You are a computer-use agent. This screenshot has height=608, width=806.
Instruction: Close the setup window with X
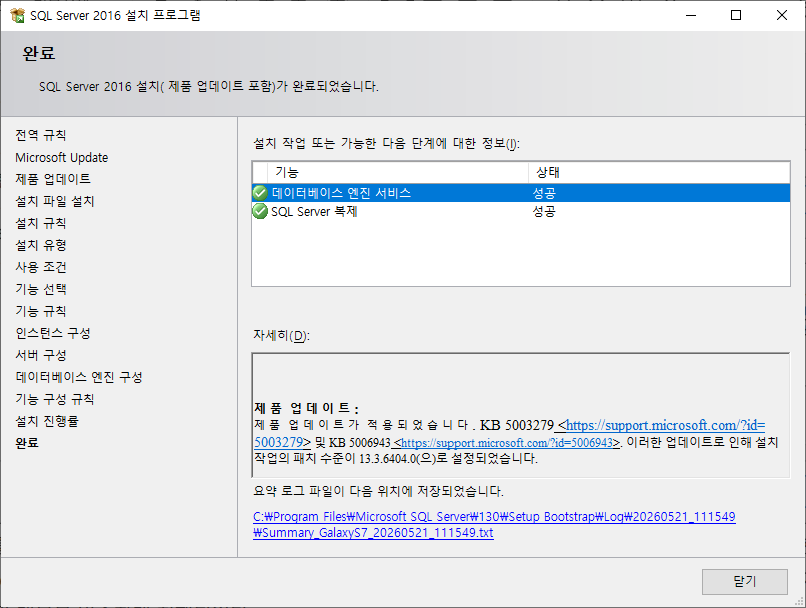[782, 15]
